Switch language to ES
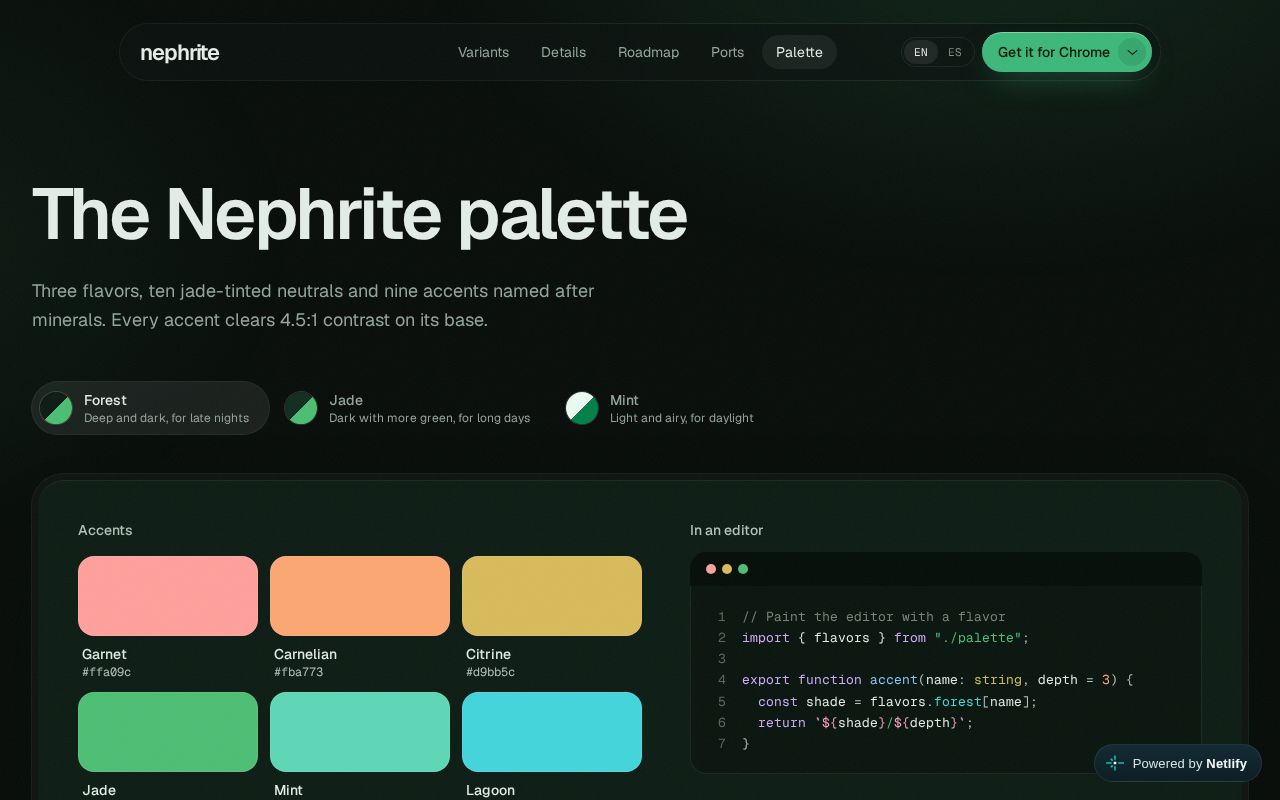Viewport: 1280px width, 800px height. 955,52
